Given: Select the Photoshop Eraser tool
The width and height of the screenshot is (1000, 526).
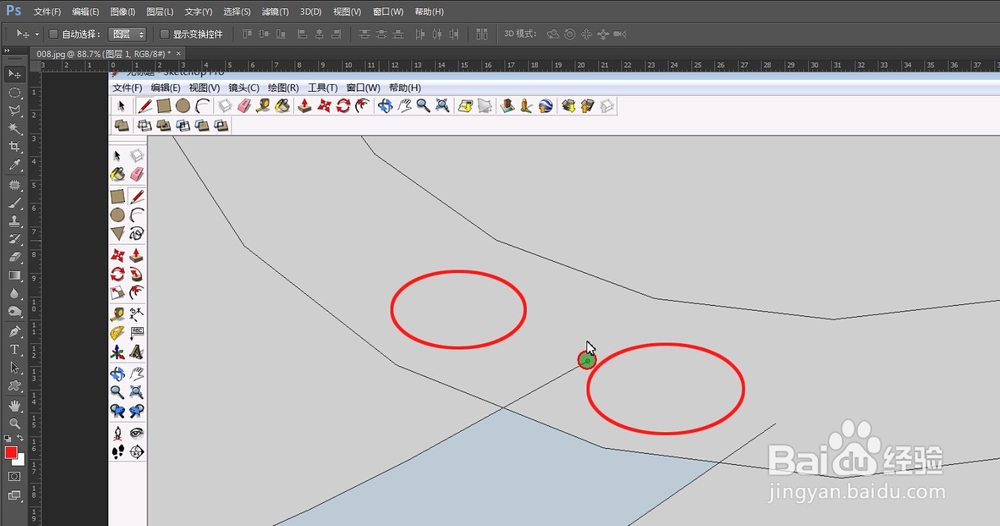Looking at the screenshot, I should tap(15, 257).
